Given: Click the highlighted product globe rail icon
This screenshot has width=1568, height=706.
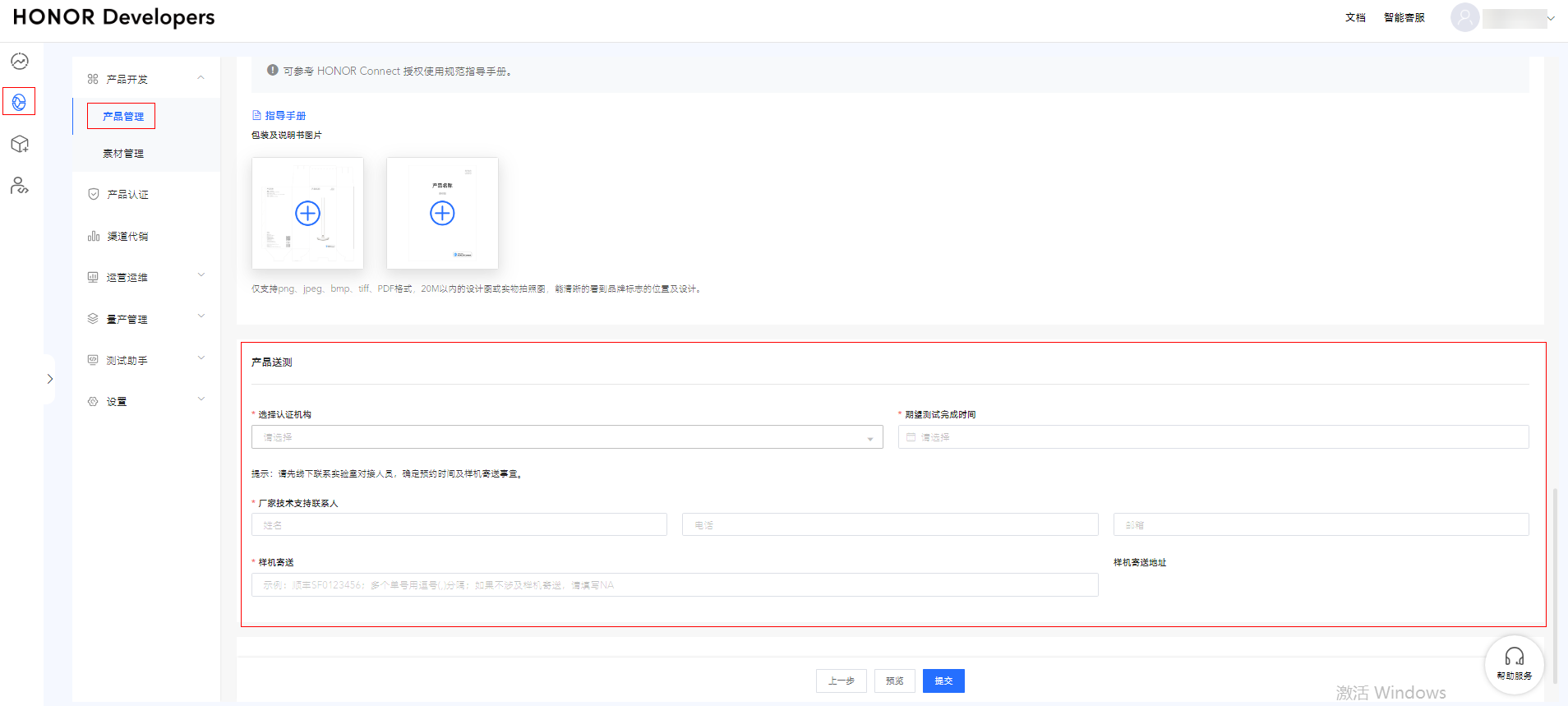Looking at the screenshot, I should coord(19,102).
